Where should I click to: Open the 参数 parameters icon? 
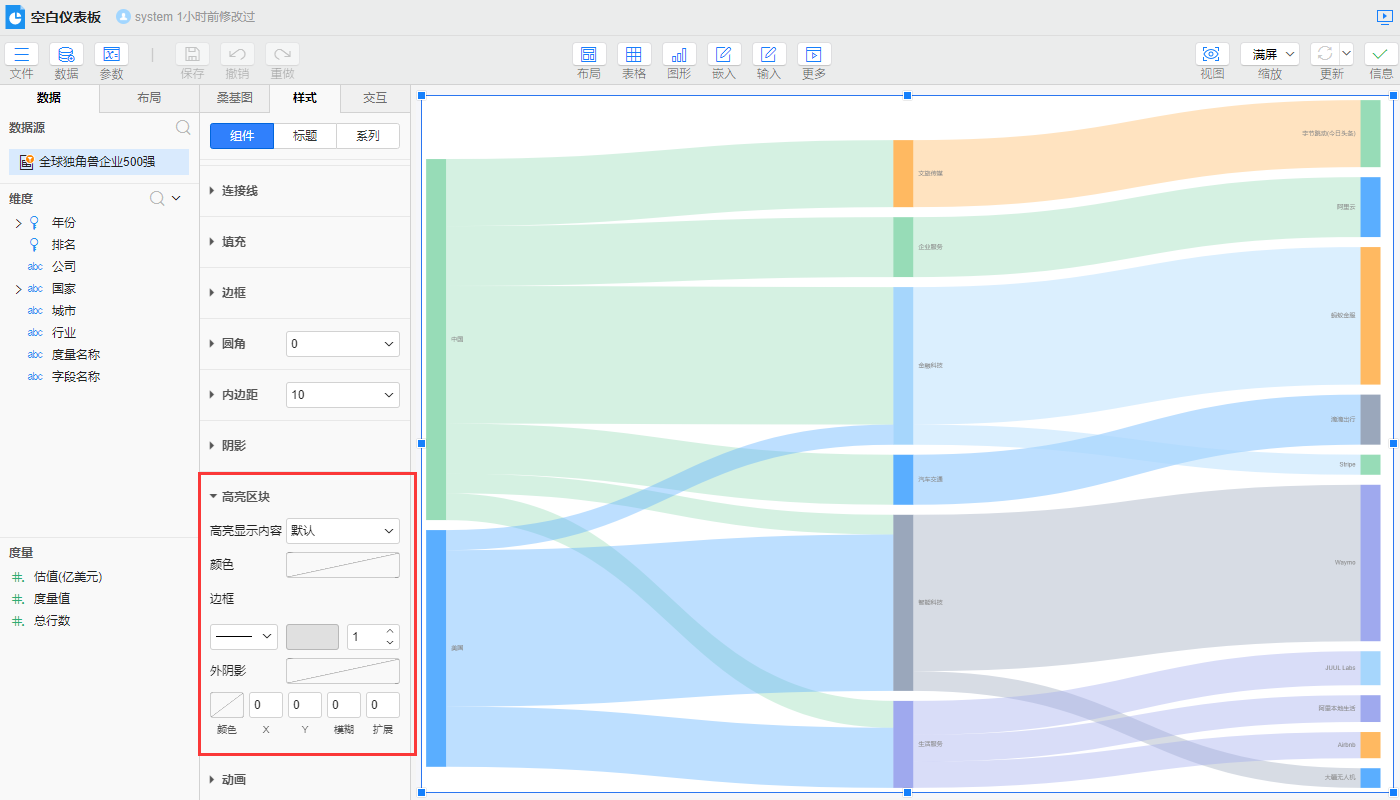[111, 55]
